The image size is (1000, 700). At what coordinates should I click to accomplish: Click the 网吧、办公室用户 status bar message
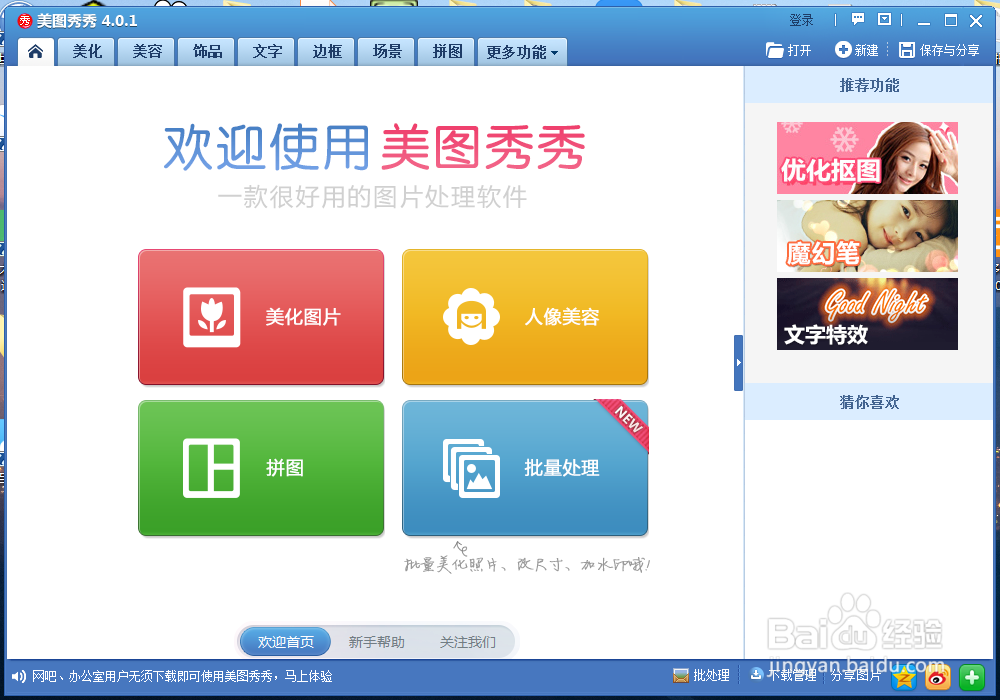pyautogui.click(x=182, y=676)
